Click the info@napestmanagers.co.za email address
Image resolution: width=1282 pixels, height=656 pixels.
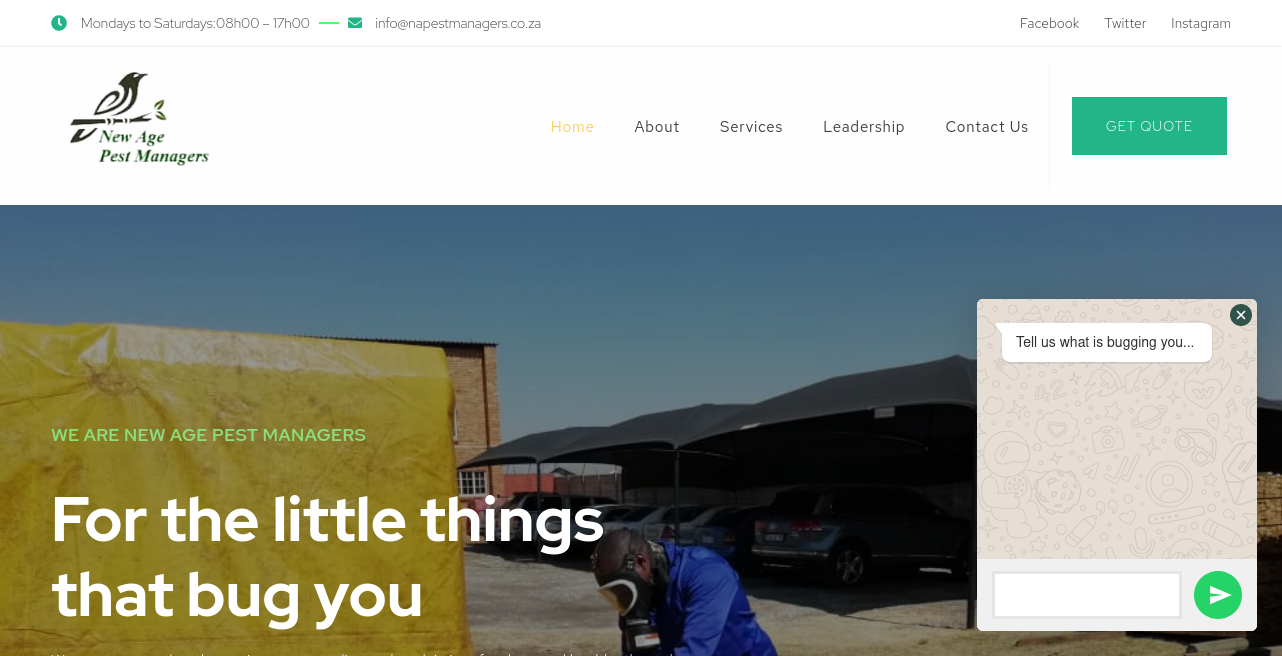458,23
